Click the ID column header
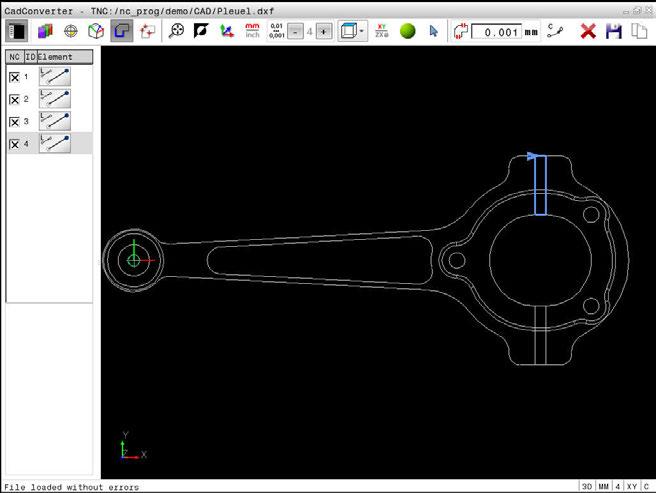Screen dimensions: 656x493 31,57
